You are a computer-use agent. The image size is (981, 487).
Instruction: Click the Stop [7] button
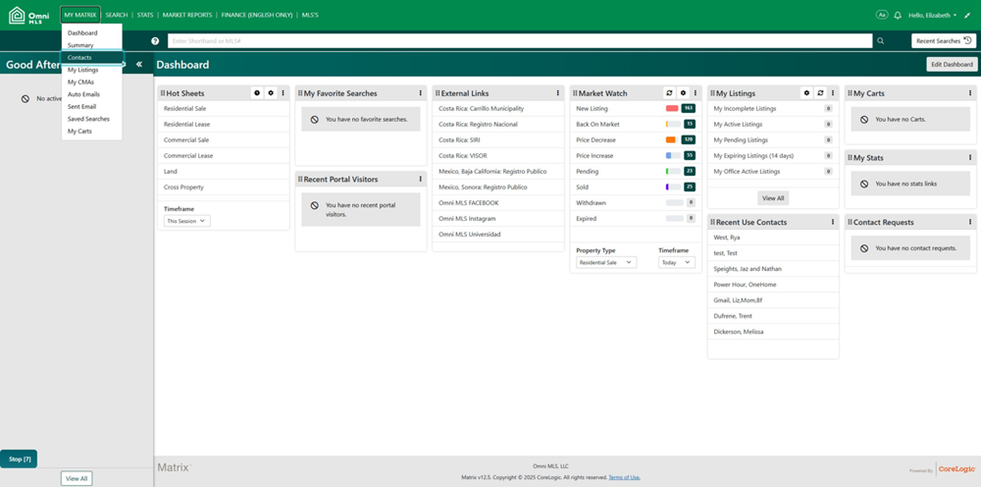coord(19,459)
